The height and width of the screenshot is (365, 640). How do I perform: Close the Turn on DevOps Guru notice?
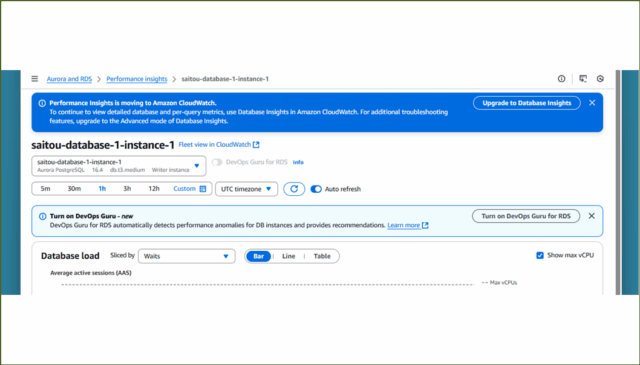pyautogui.click(x=591, y=216)
